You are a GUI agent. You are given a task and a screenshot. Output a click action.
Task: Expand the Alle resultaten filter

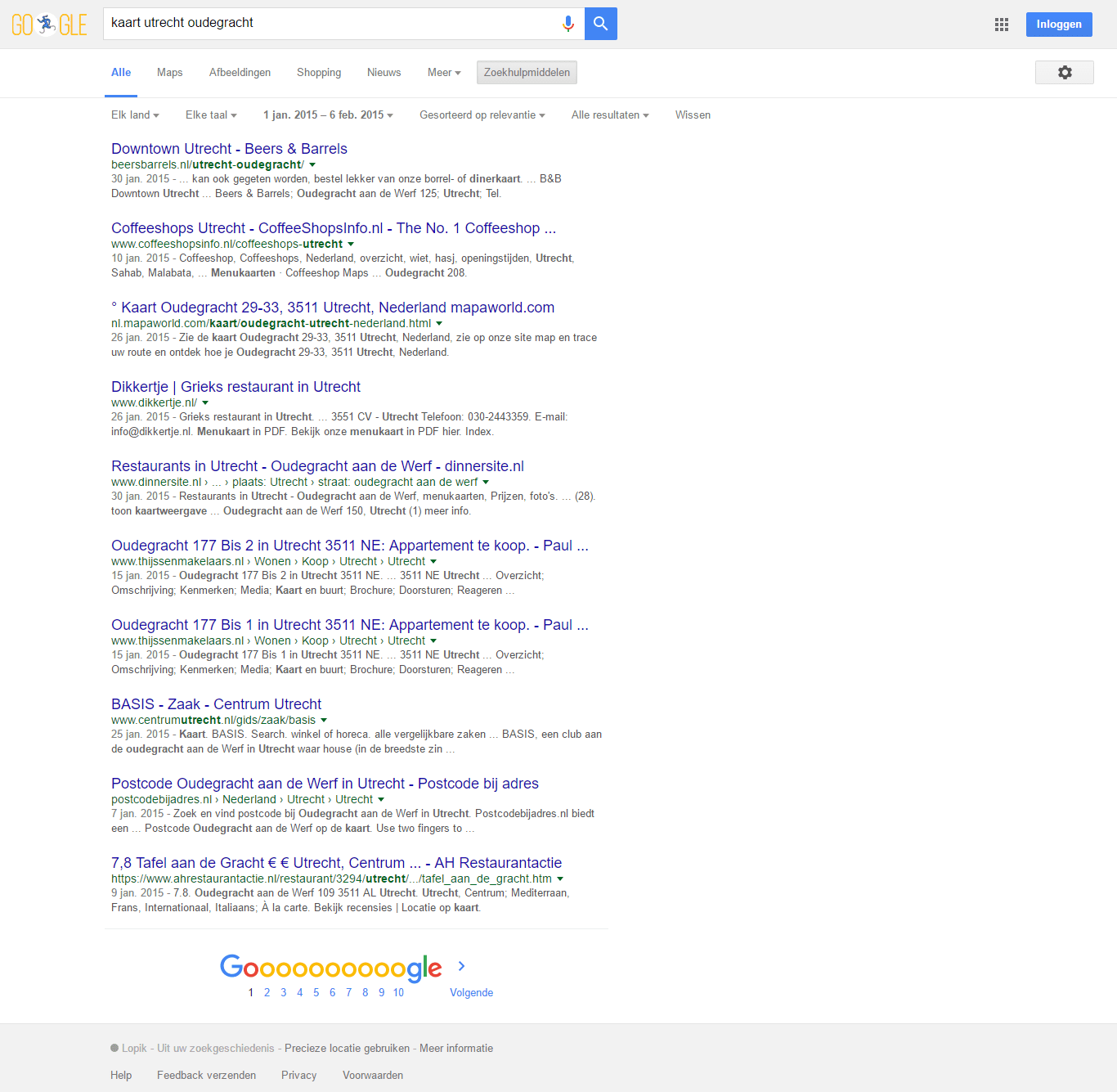(610, 115)
